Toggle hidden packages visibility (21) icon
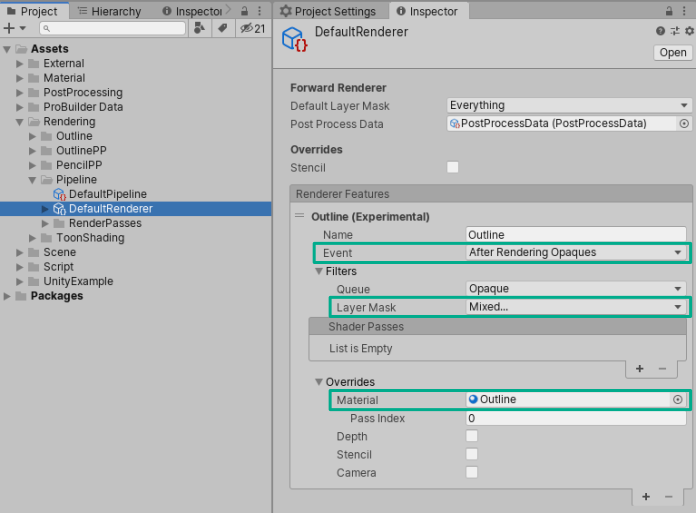 tap(252, 29)
